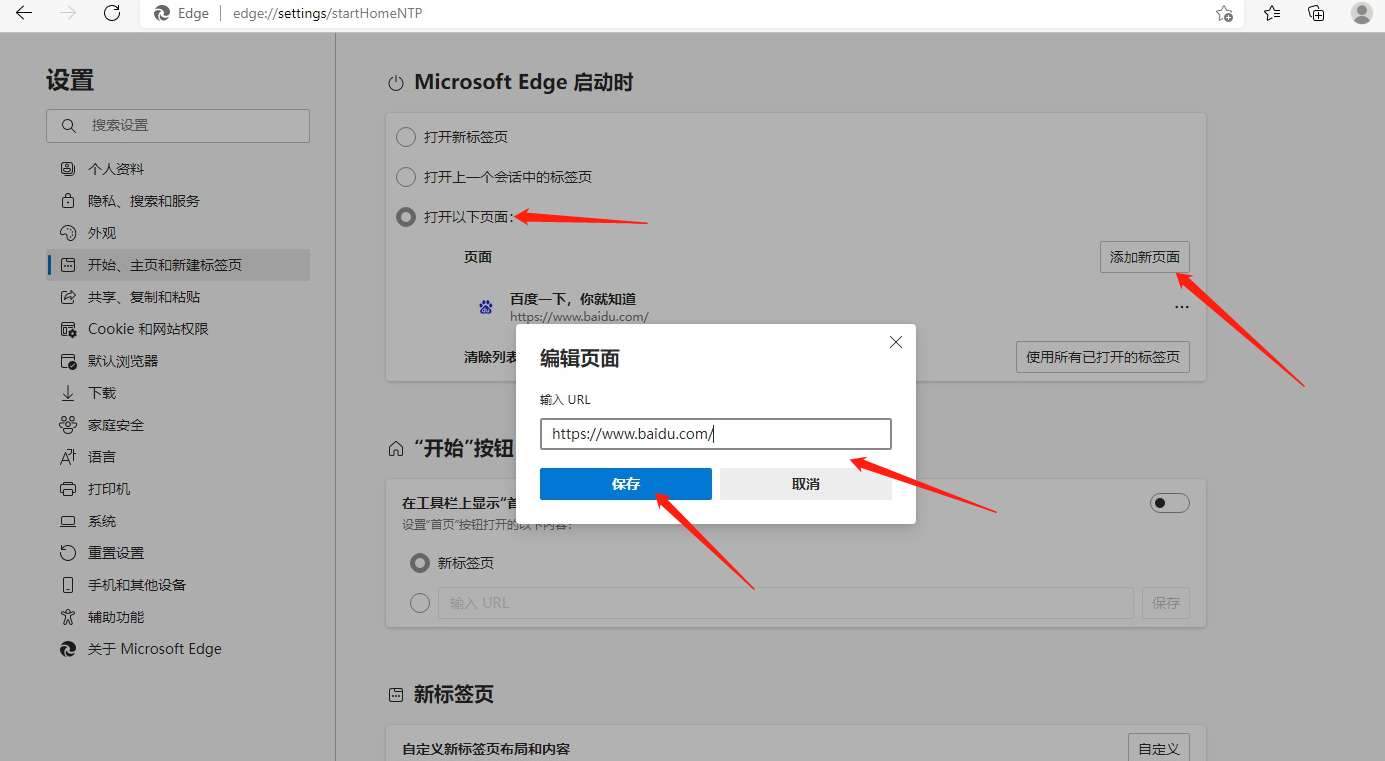
Task: Click the 下载 download arrow icon
Action: pos(68,393)
